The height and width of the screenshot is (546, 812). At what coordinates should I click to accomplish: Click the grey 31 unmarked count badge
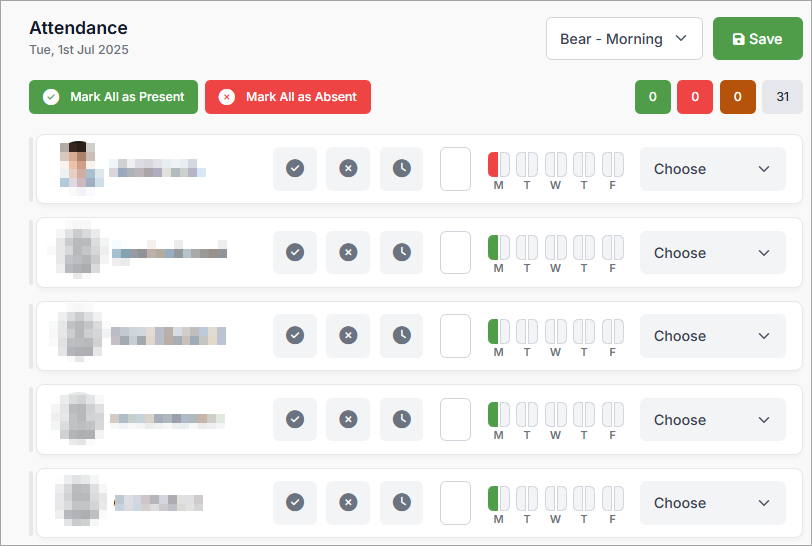tap(782, 97)
